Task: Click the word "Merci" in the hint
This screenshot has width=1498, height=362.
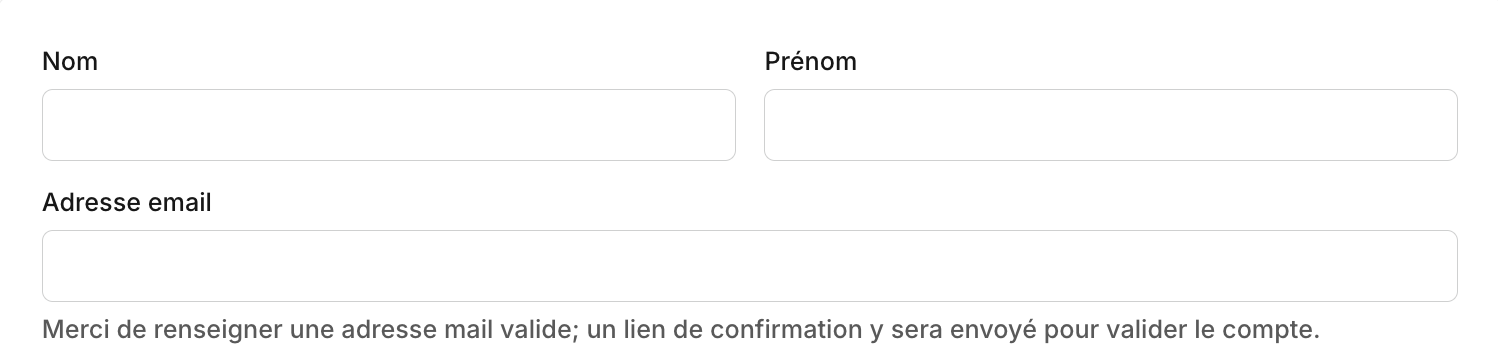Action: click(x=75, y=330)
